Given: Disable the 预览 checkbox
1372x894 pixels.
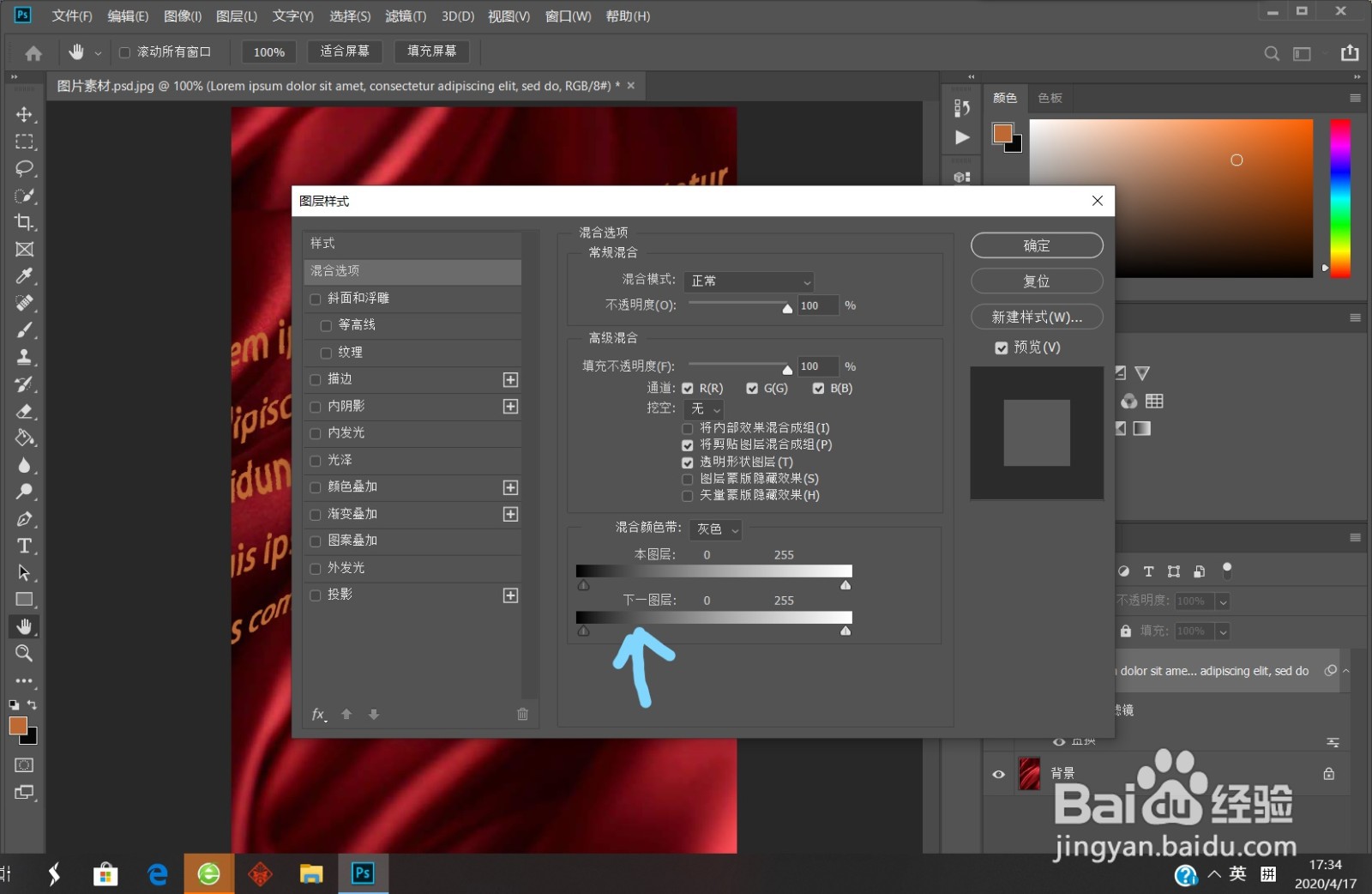Looking at the screenshot, I should coord(1001,347).
